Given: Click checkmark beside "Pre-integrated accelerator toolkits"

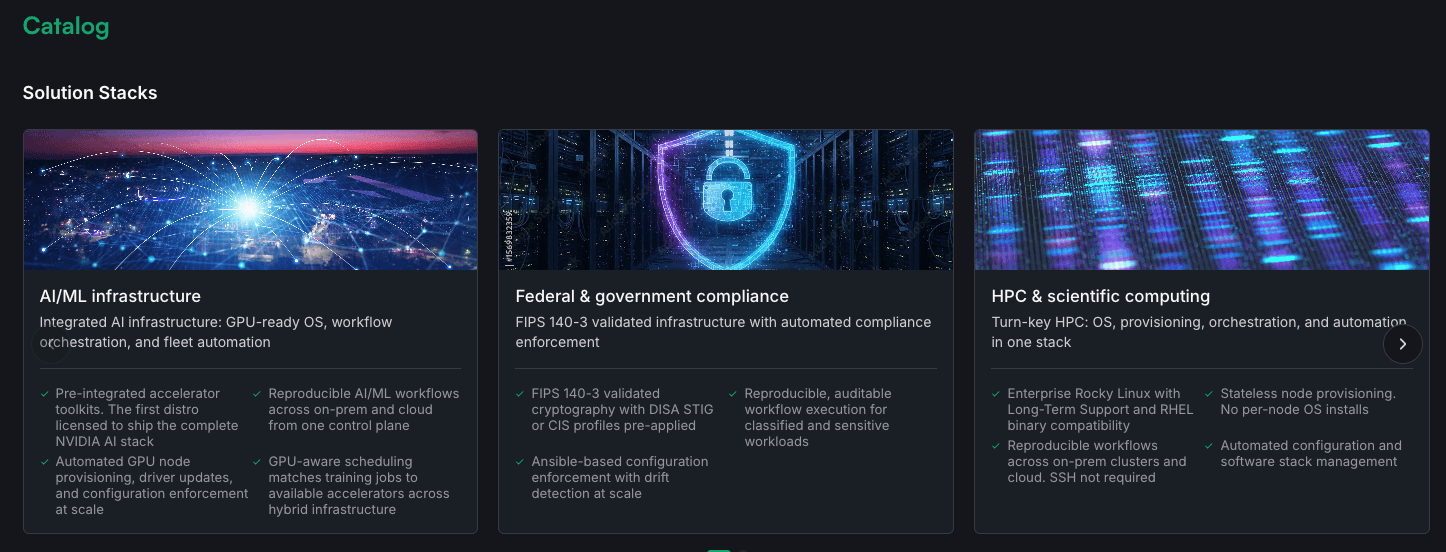Looking at the screenshot, I should coord(45,394).
